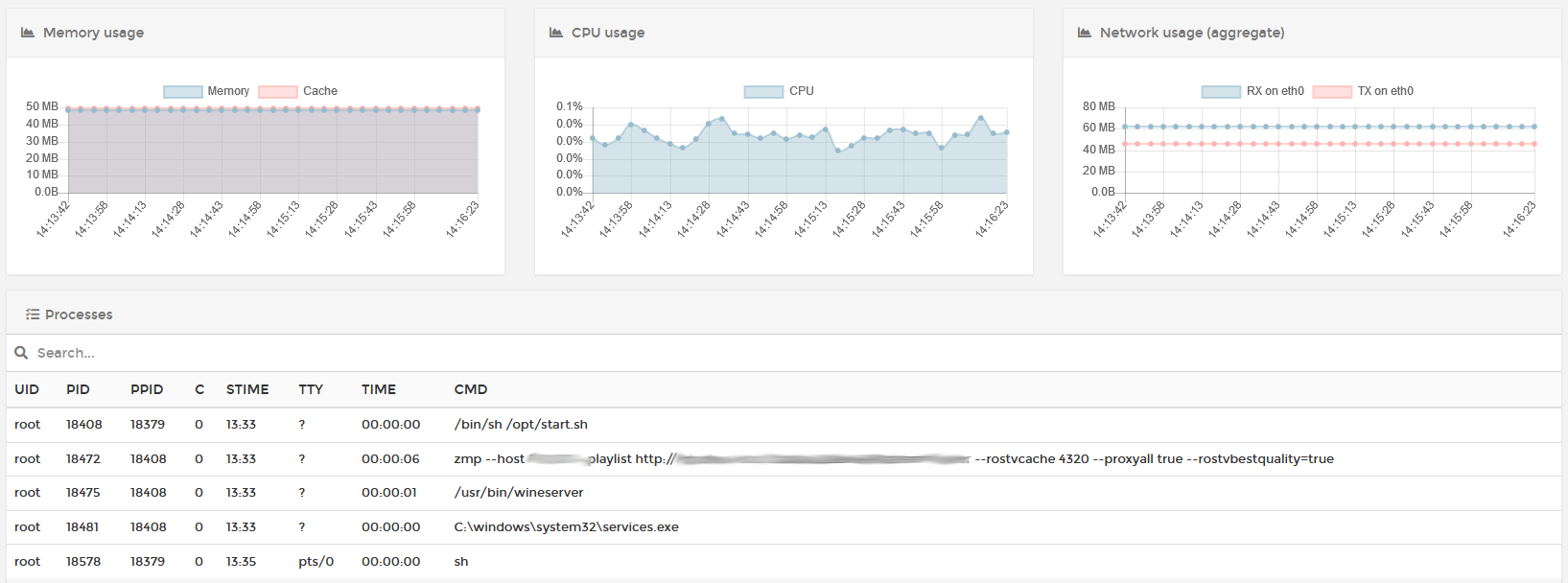Click the 0.1% axis label on CPU chart
This screenshot has width=1568, height=583.
coord(570,106)
